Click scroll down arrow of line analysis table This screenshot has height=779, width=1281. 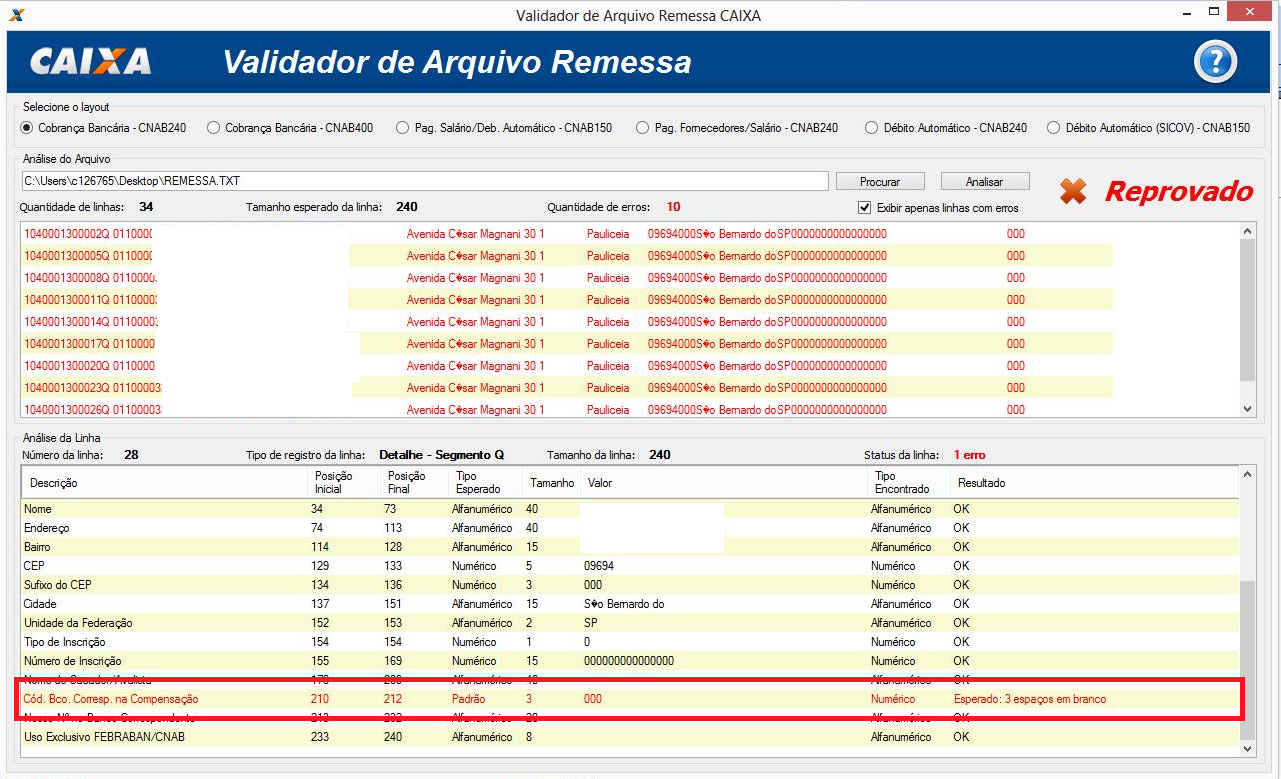pyautogui.click(x=1247, y=747)
